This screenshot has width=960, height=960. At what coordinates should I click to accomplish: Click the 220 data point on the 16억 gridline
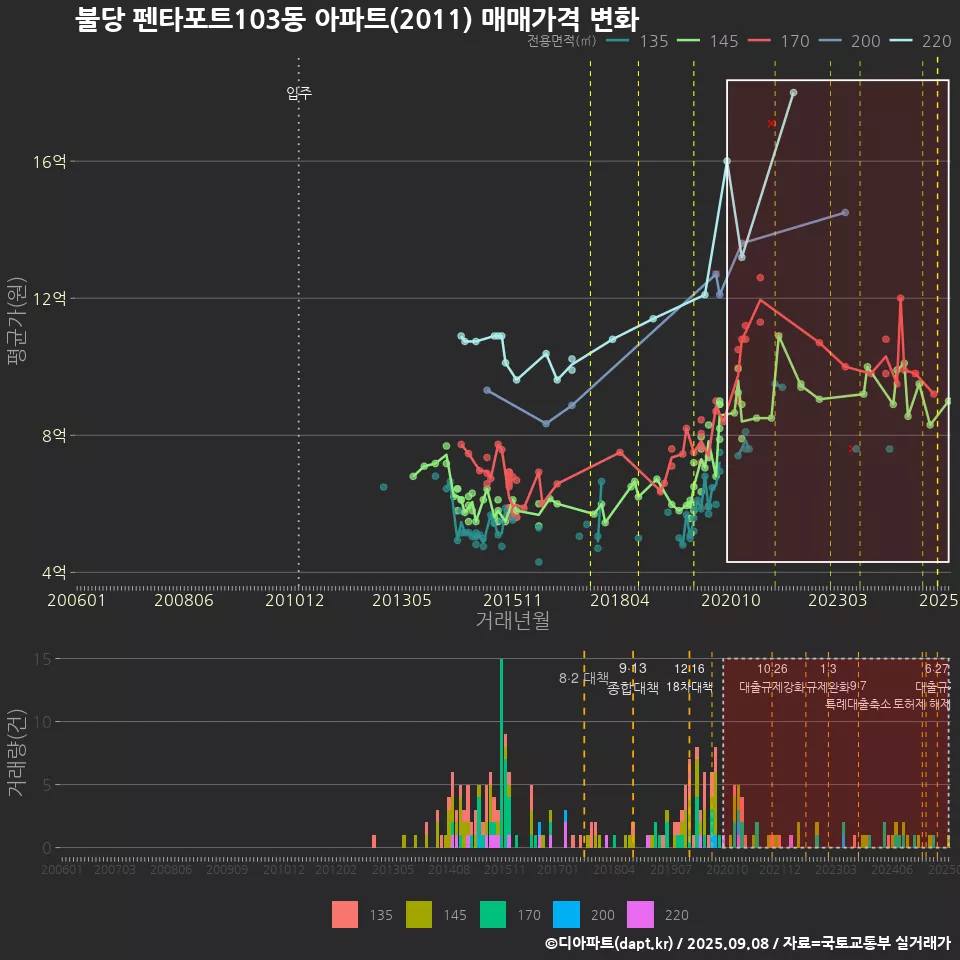pyautogui.click(x=727, y=161)
